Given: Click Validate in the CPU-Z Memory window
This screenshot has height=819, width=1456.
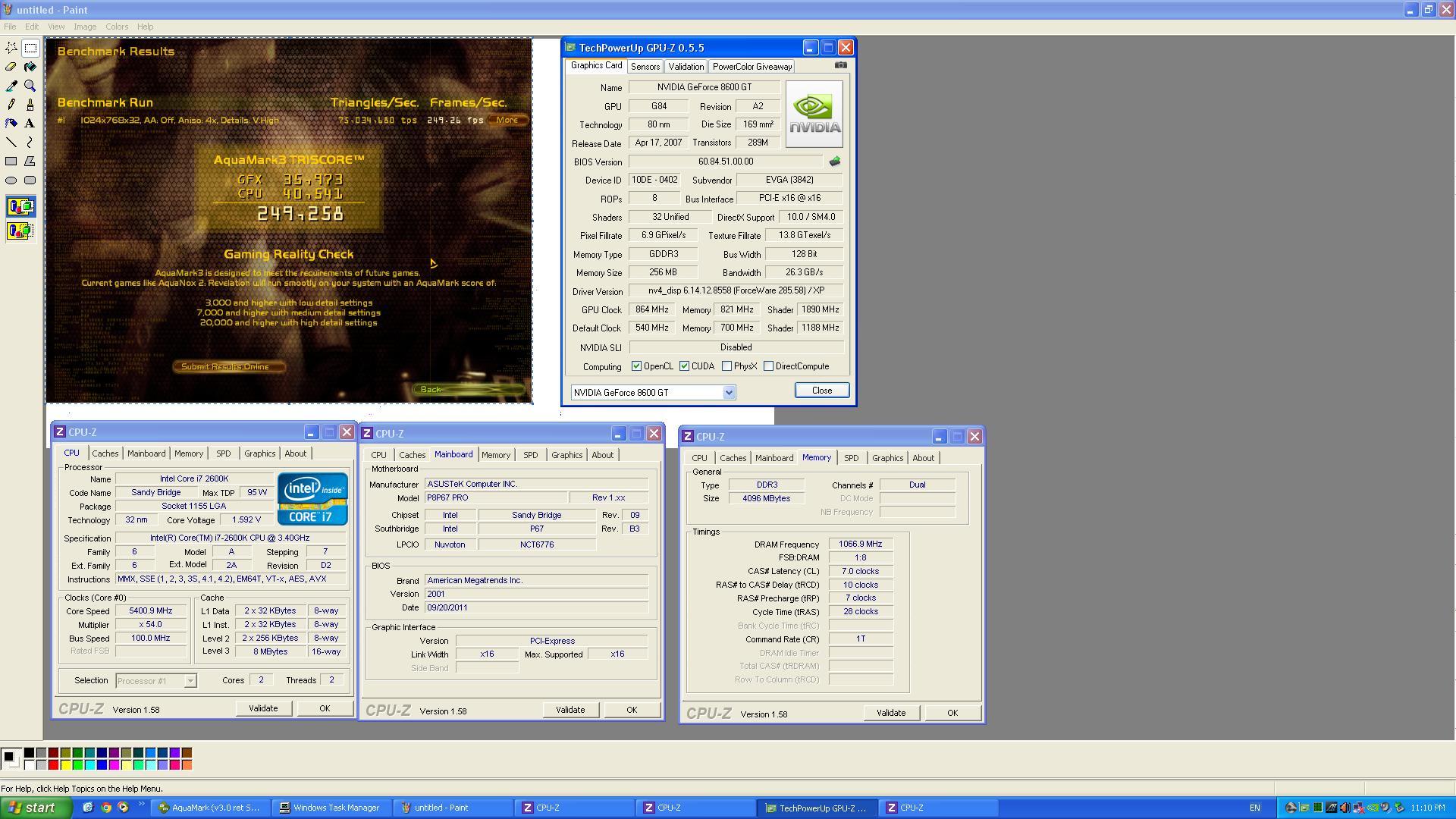Looking at the screenshot, I should click(x=891, y=713).
